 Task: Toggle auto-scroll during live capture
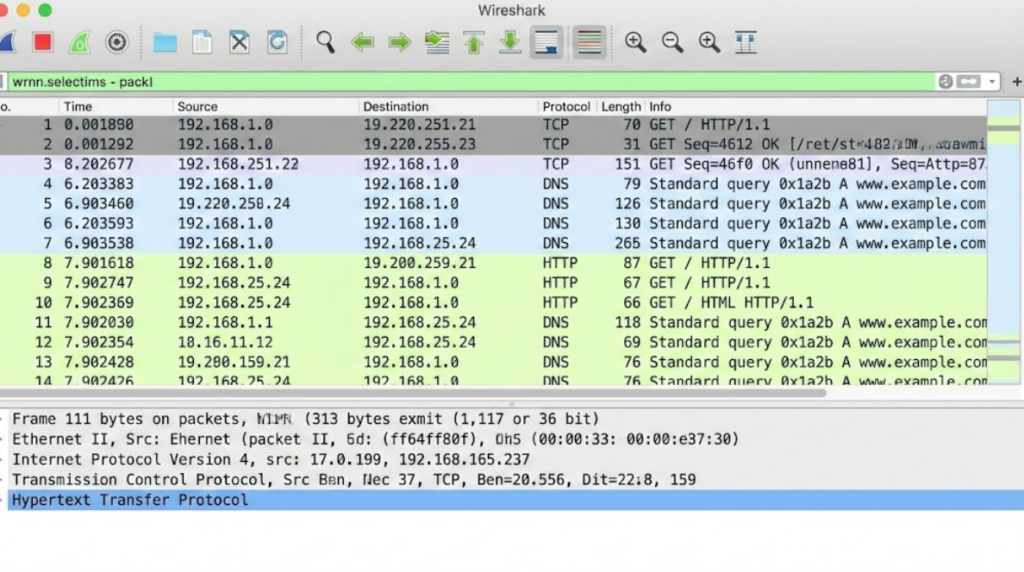546,42
